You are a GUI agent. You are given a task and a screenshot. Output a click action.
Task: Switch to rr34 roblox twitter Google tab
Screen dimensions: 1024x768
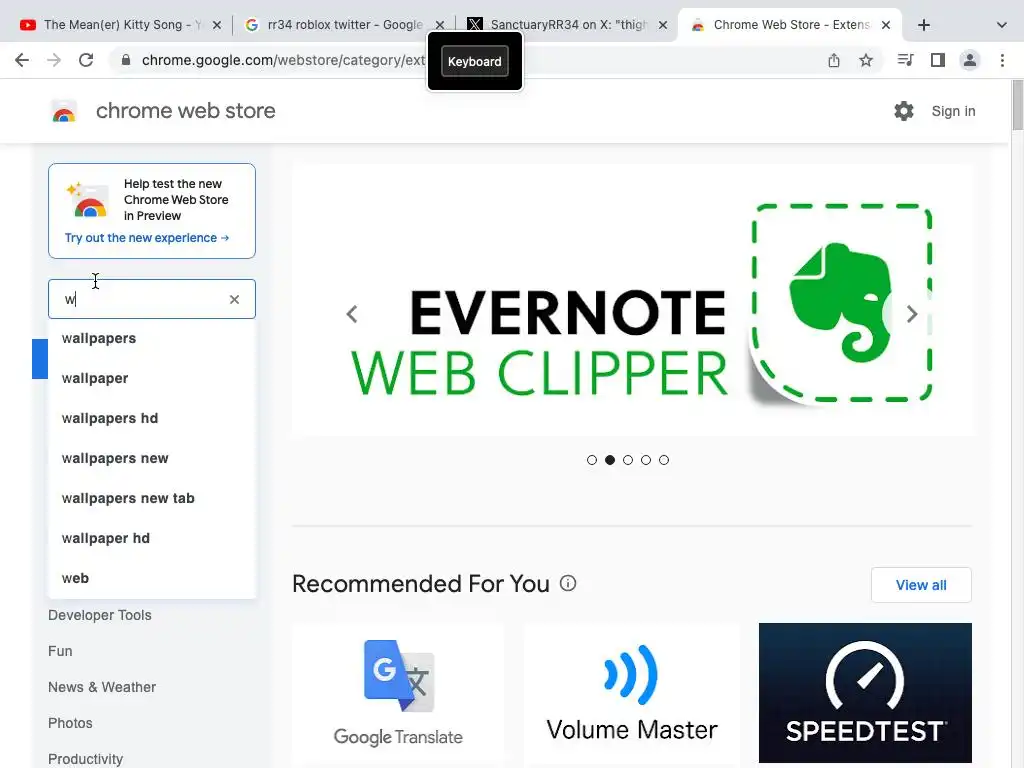tap(344, 25)
